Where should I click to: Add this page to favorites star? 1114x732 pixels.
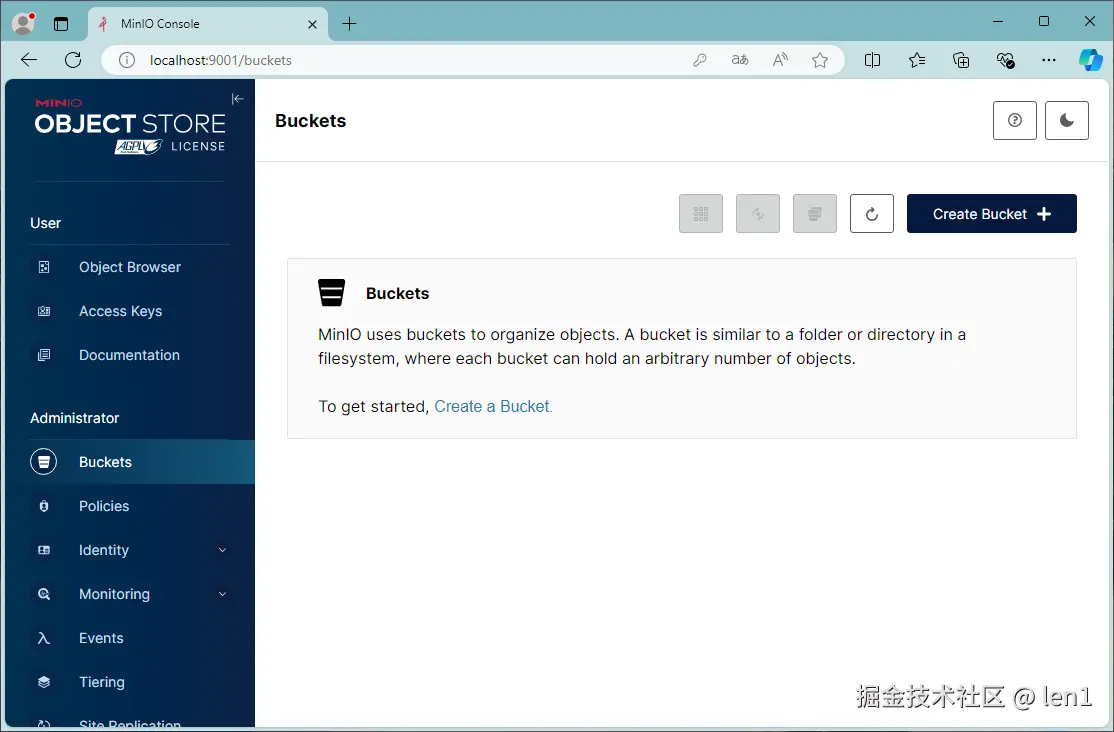(820, 60)
